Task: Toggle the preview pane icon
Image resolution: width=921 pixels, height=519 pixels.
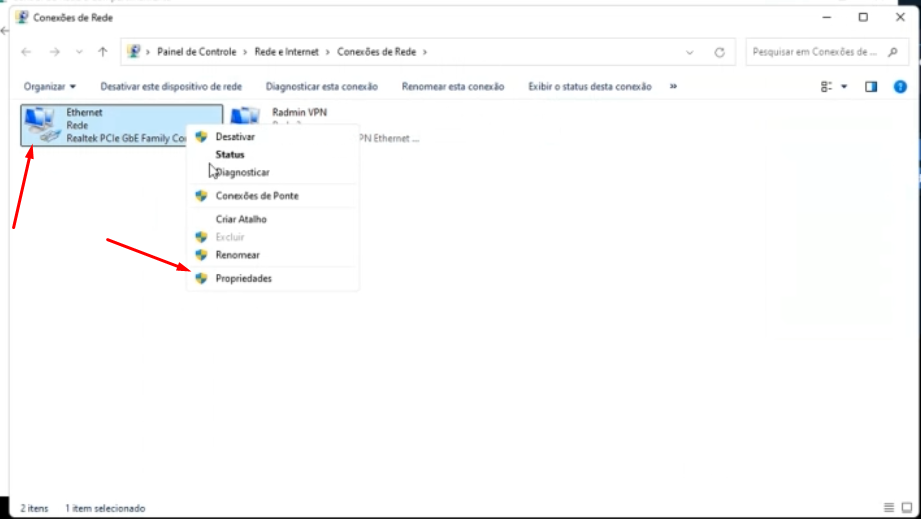Action: (871, 87)
